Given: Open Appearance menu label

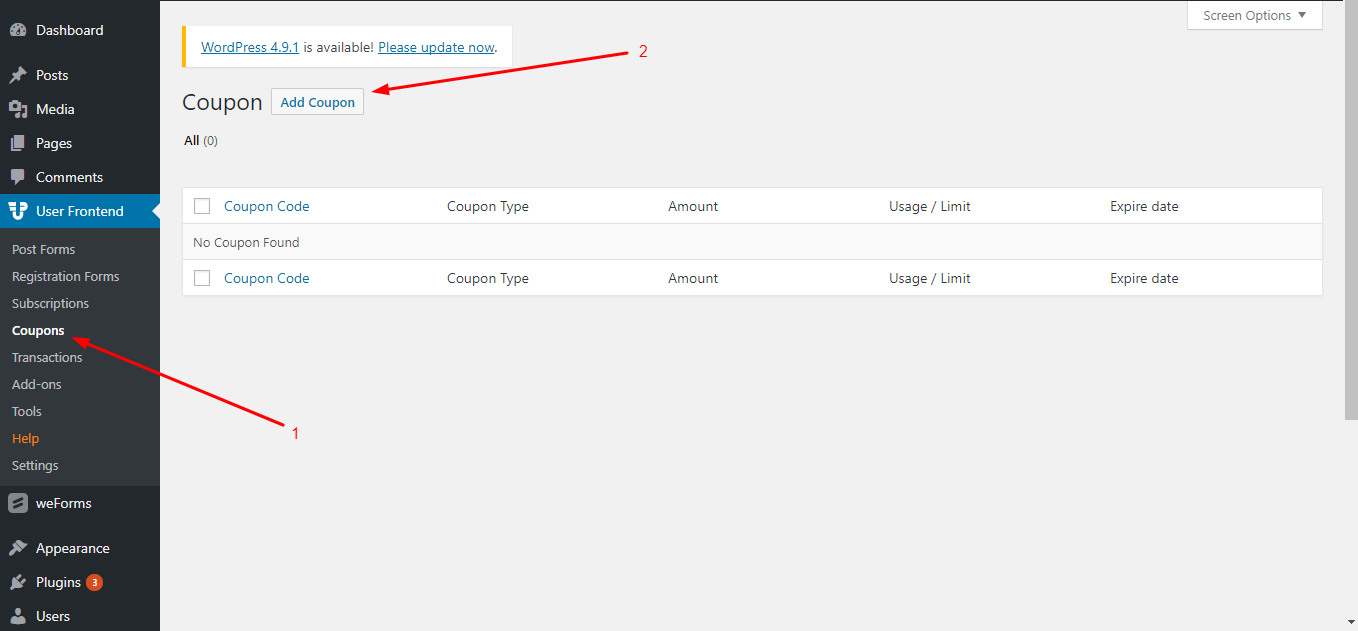Looking at the screenshot, I should pos(73,548).
